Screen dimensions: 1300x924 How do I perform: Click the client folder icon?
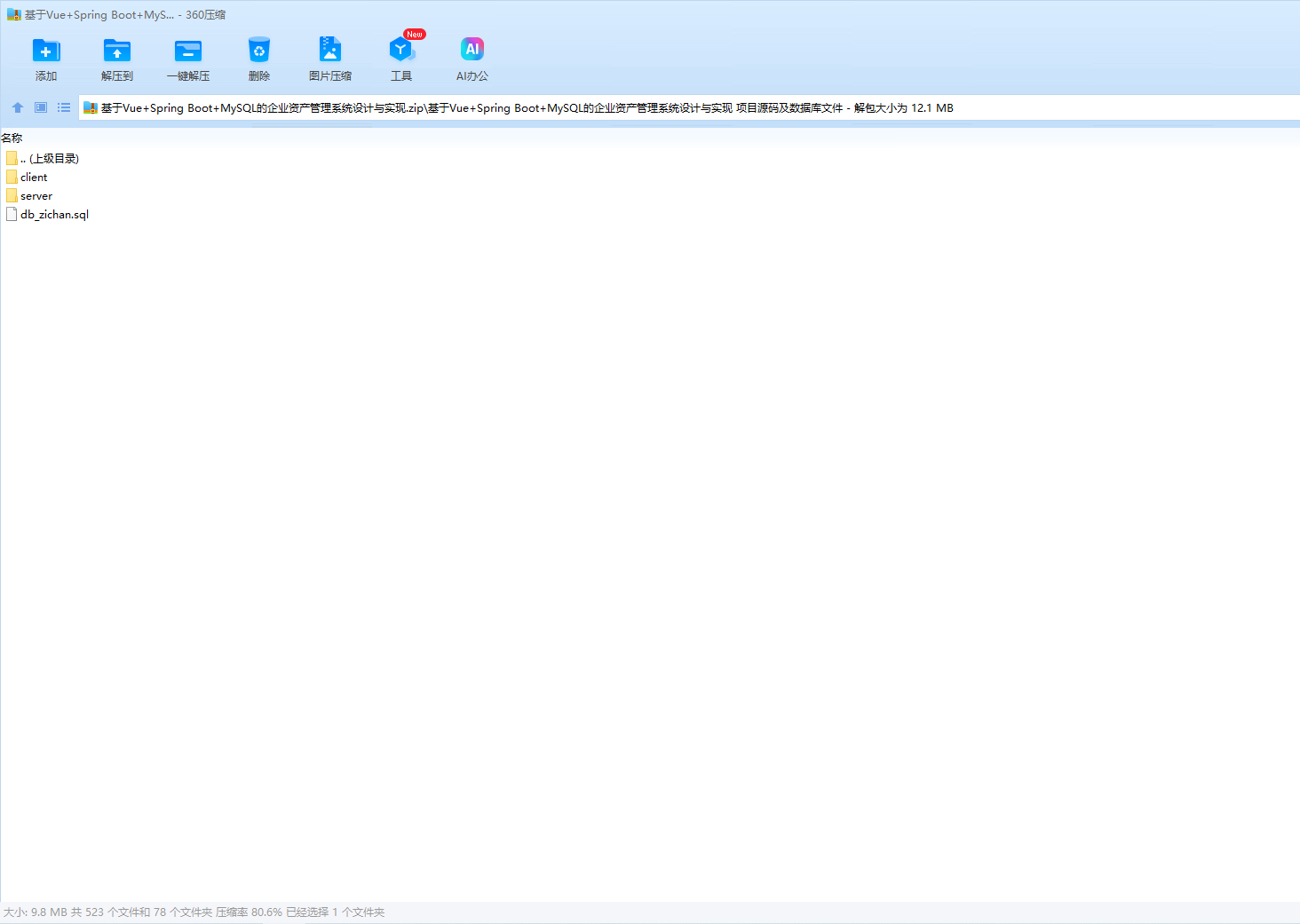[x=12, y=177]
